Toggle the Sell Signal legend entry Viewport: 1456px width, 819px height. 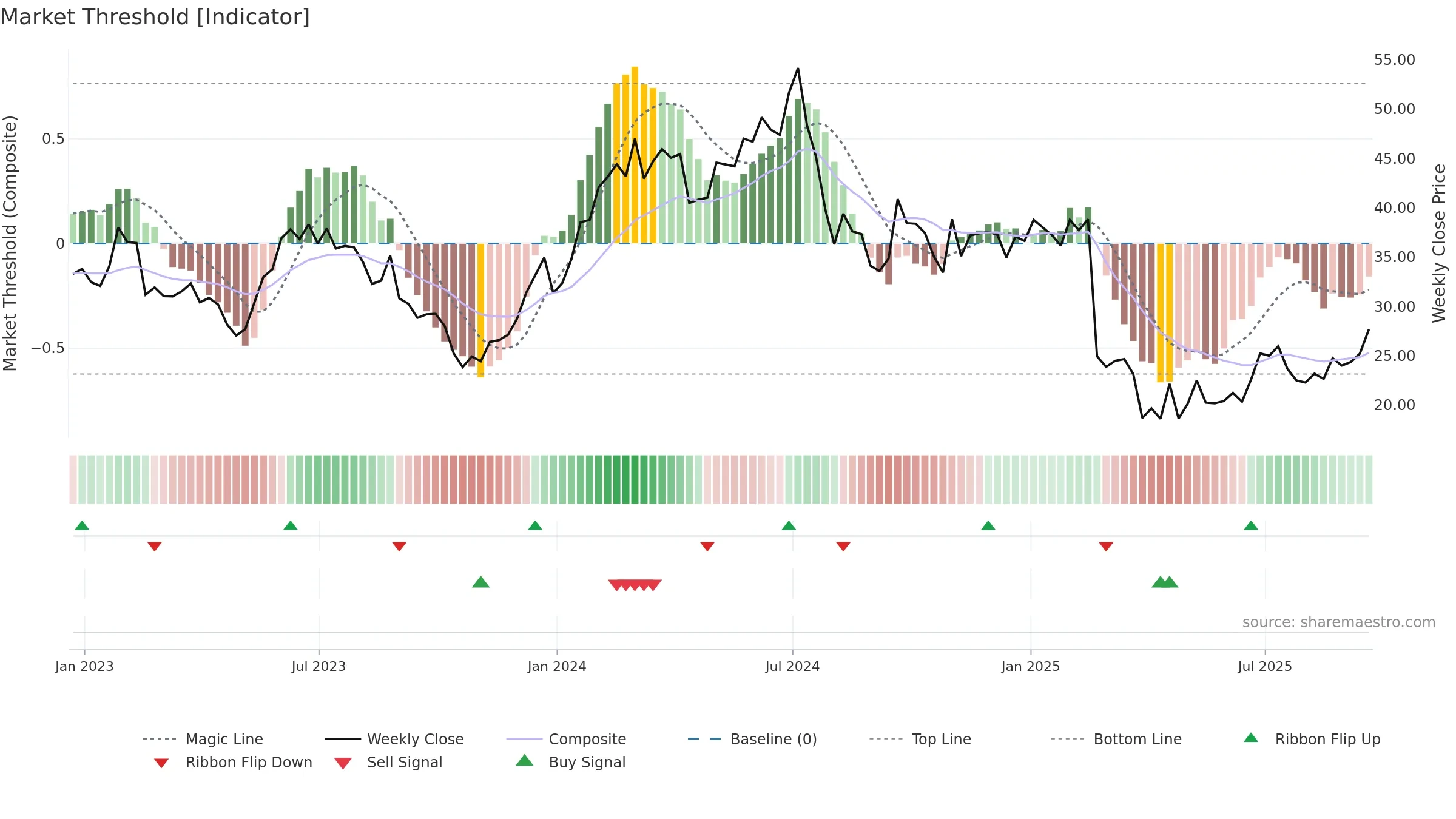[388, 762]
